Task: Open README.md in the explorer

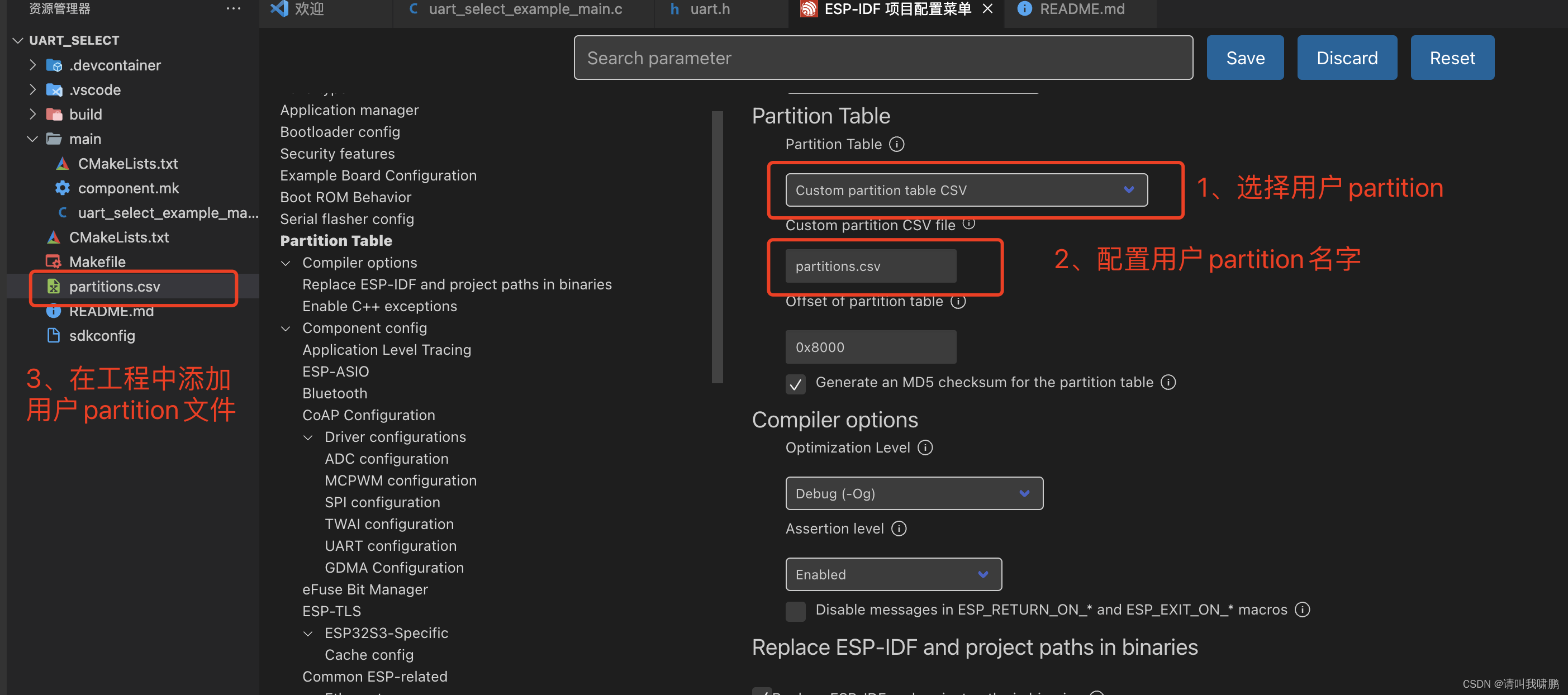Action: click(111, 312)
